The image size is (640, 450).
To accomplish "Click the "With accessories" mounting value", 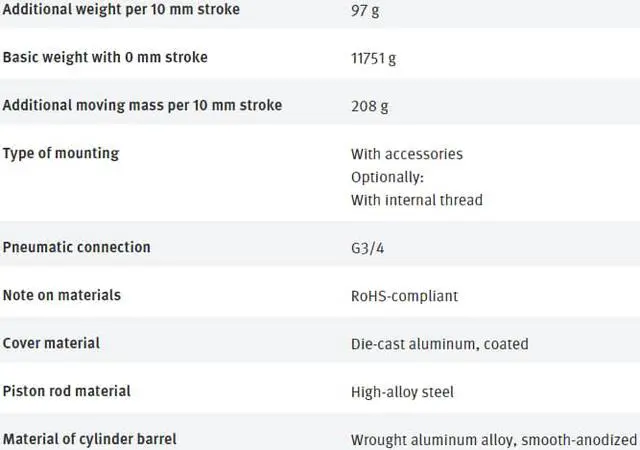I will click(x=407, y=154).
